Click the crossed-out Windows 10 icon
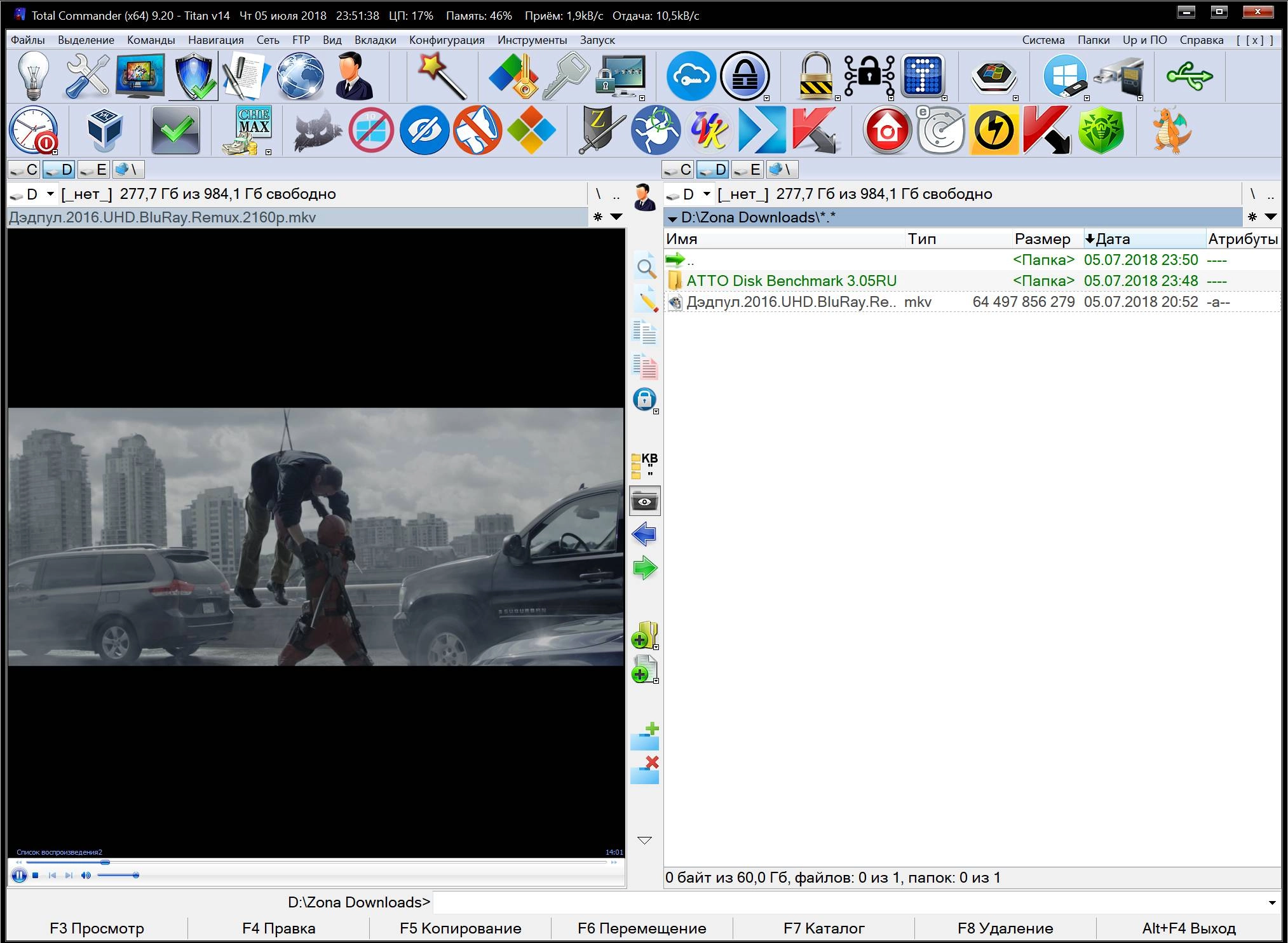1288x943 pixels. [371, 130]
